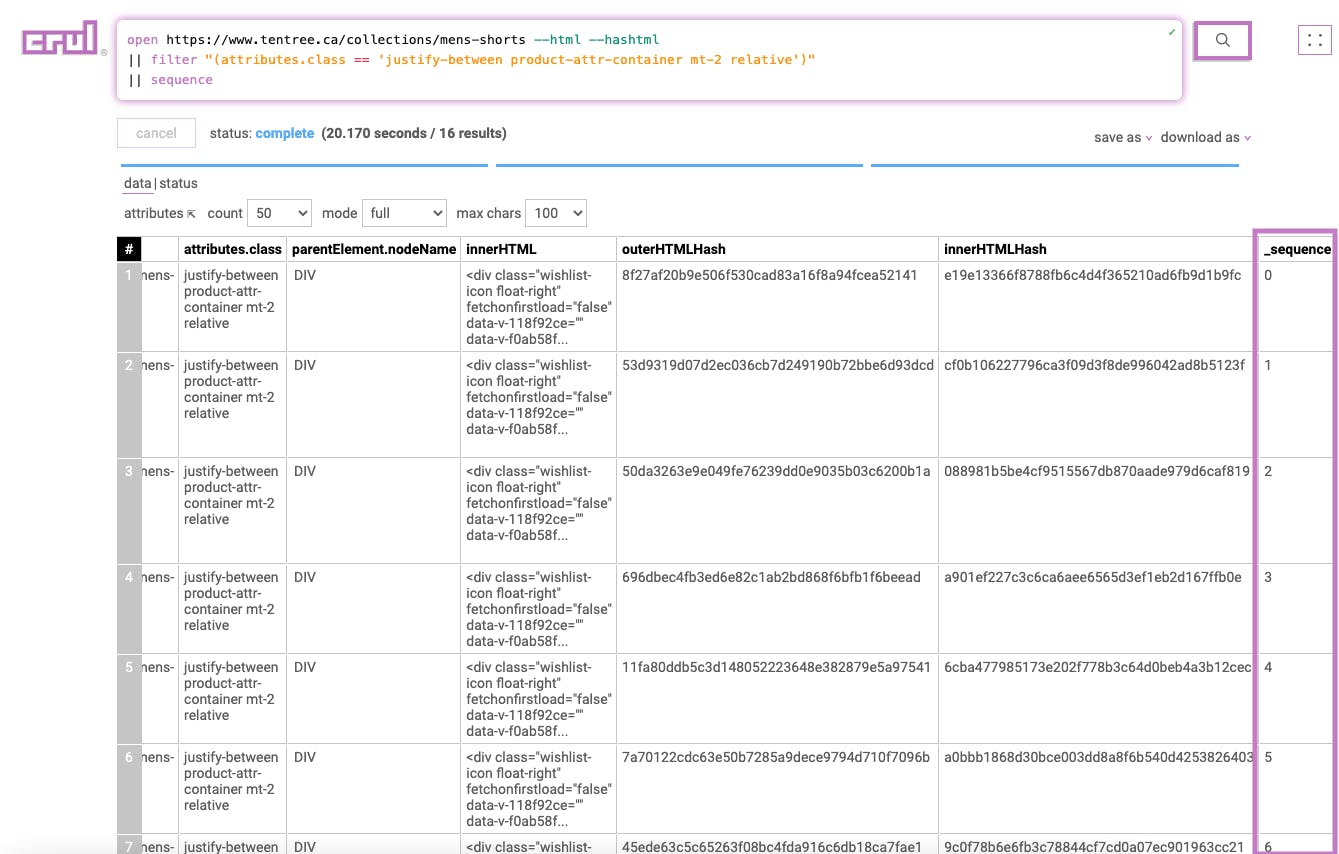Open the count dropdown showing 50
The image size is (1339, 854).
point(279,213)
